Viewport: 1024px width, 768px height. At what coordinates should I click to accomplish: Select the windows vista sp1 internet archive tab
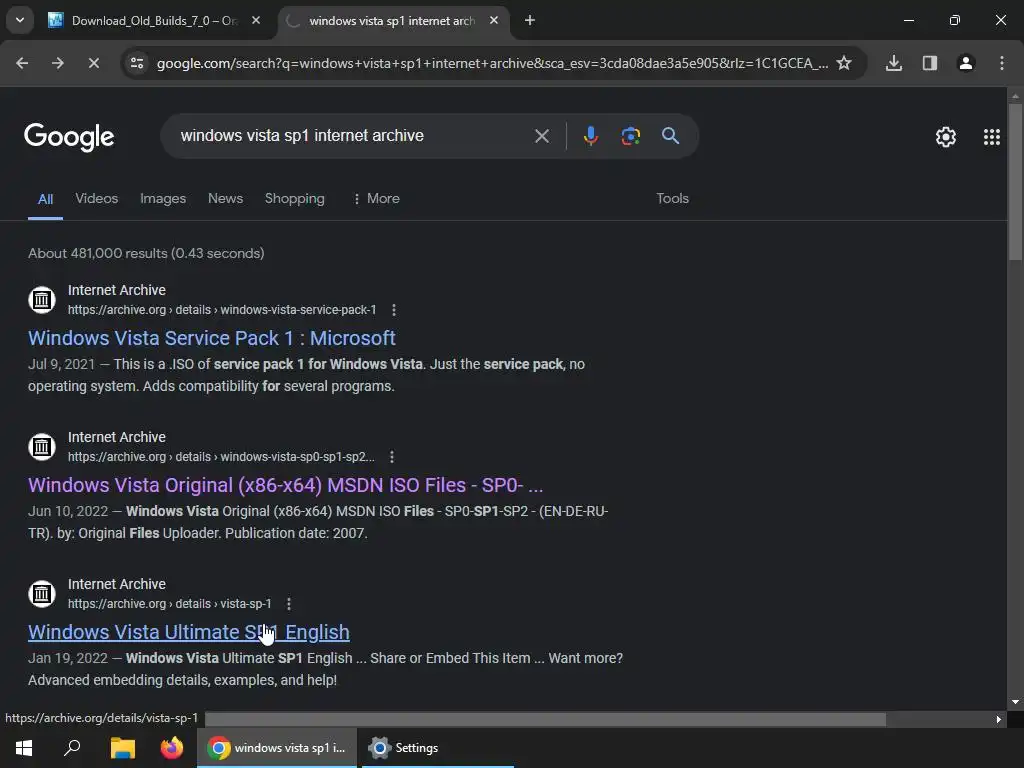coord(392,21)
